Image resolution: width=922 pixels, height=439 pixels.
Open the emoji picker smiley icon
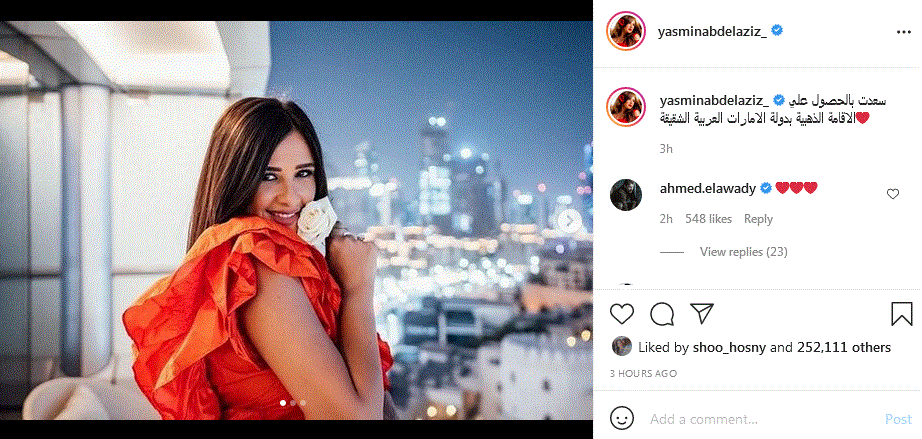coord(622,419)
